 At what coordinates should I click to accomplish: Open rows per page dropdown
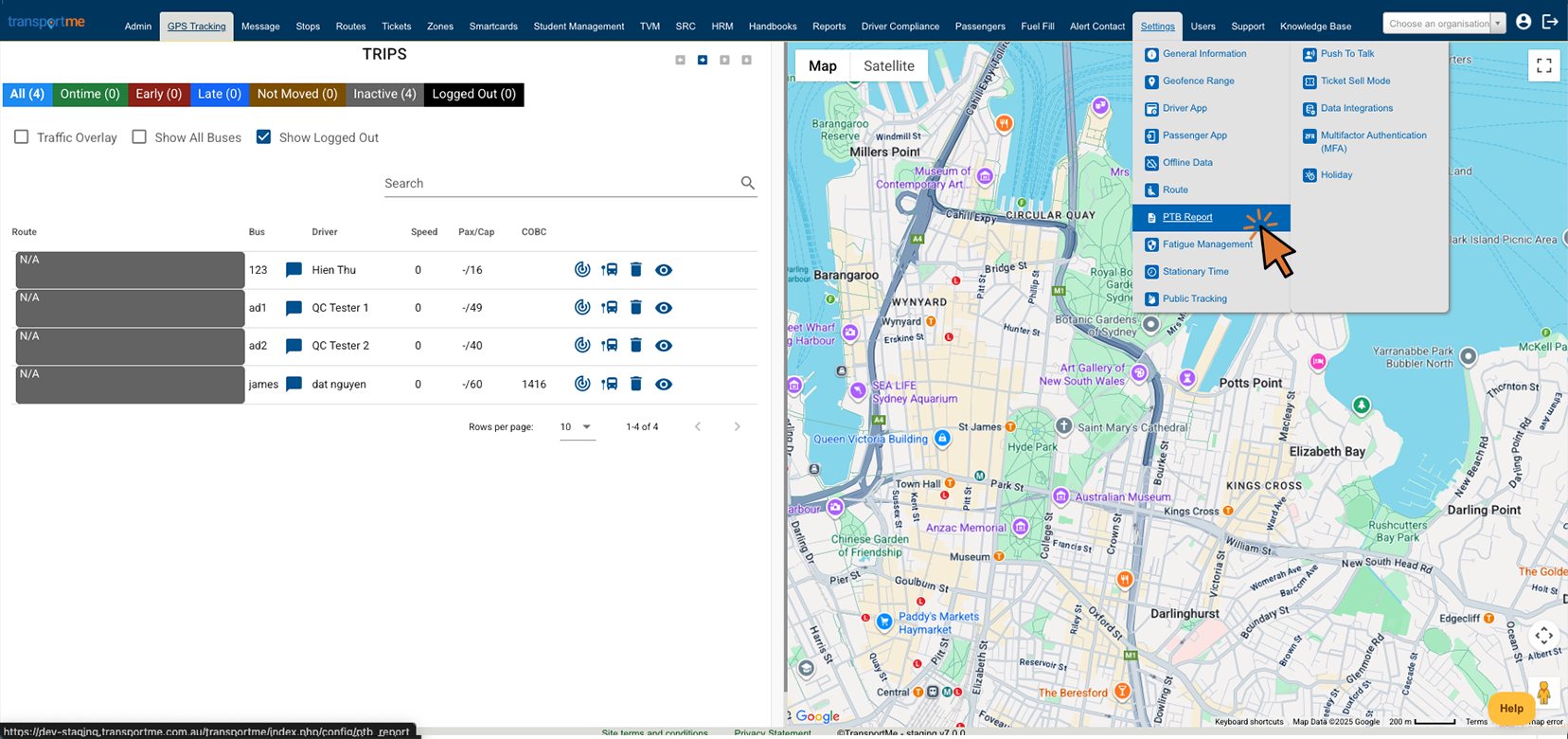(577, 427)
